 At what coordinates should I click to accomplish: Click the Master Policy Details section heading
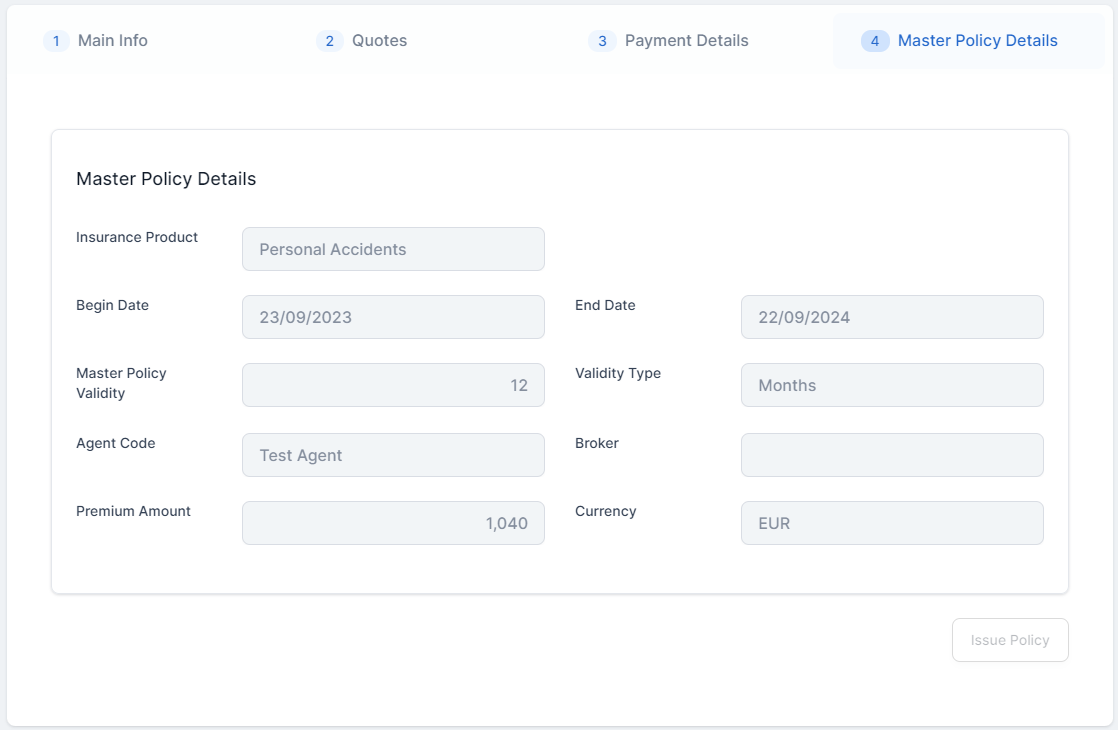(x=166, y=179)
